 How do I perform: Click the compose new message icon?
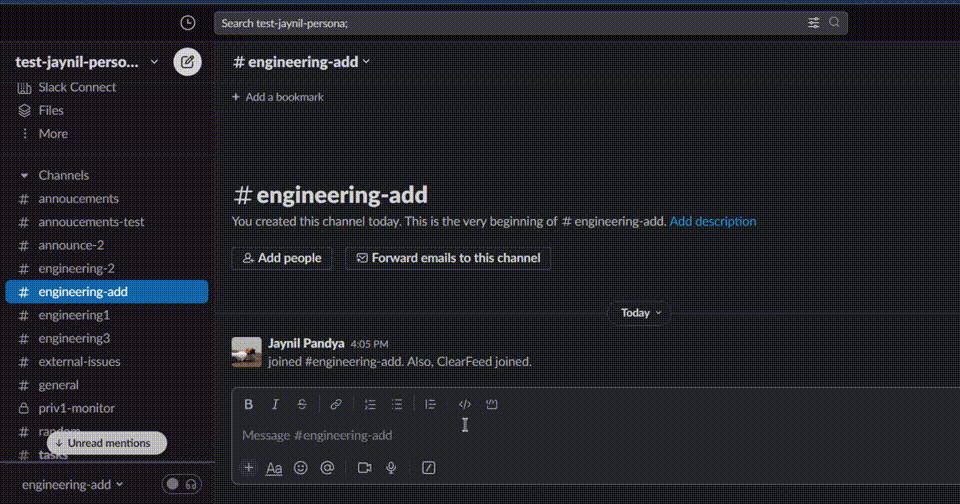(187, 62)
